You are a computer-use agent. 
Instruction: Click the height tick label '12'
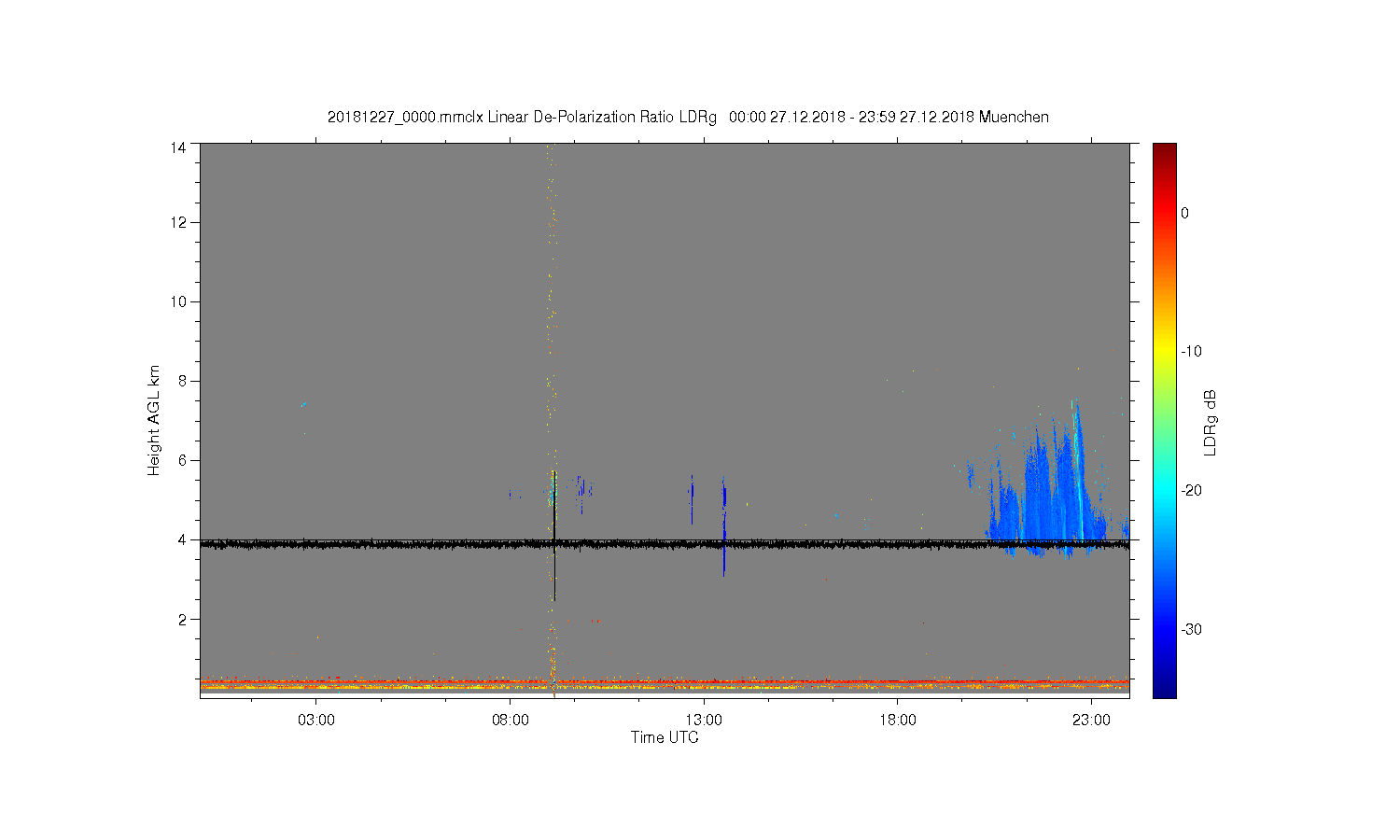coord(177,222)
